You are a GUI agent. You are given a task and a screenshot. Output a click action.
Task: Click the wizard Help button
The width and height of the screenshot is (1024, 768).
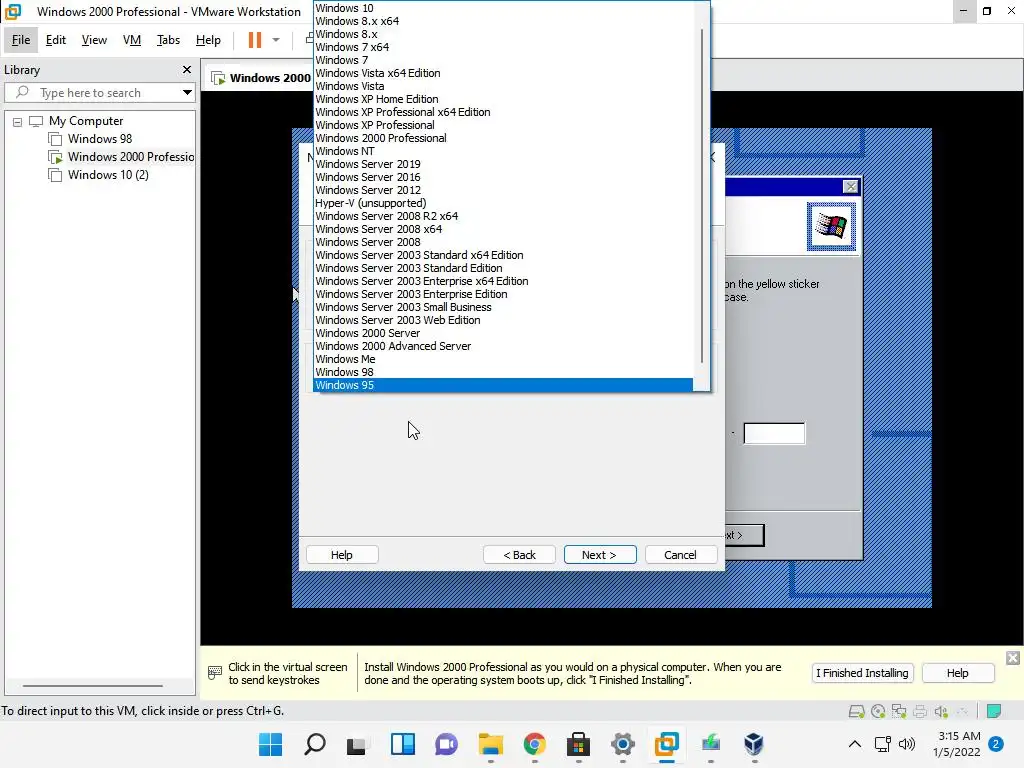point(342,554)
